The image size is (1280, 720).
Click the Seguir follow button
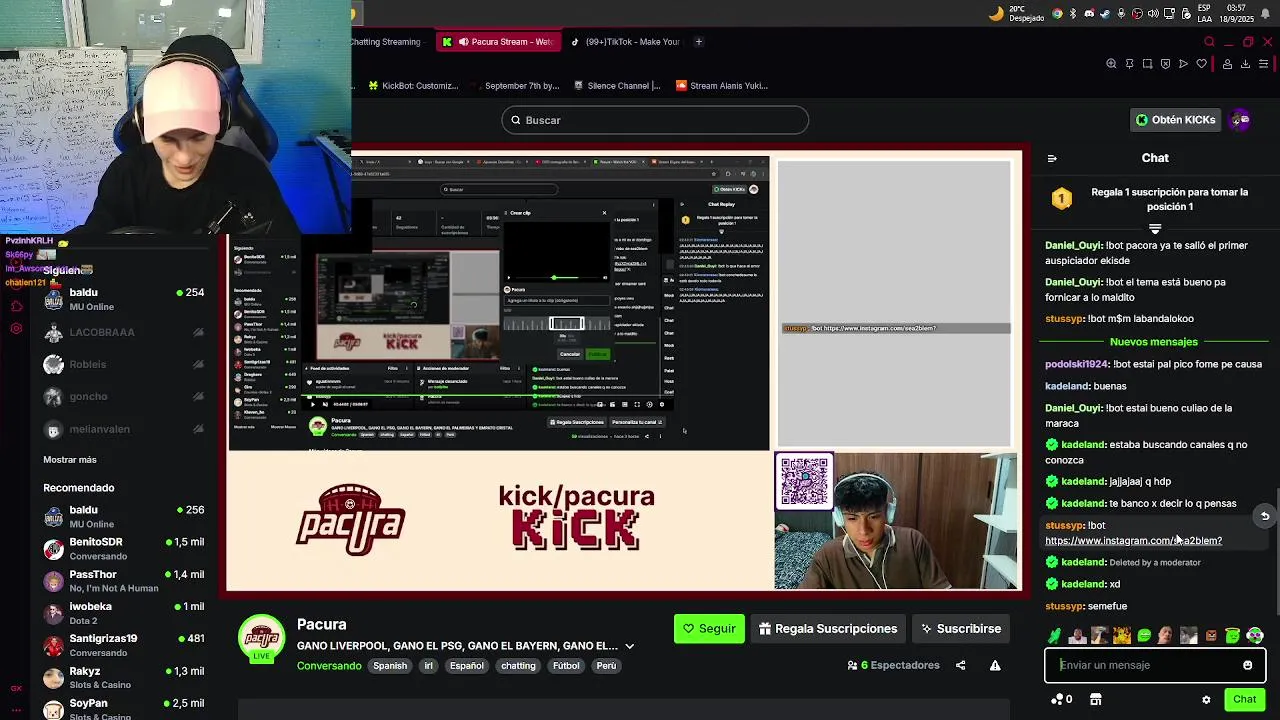coord(709,629)
